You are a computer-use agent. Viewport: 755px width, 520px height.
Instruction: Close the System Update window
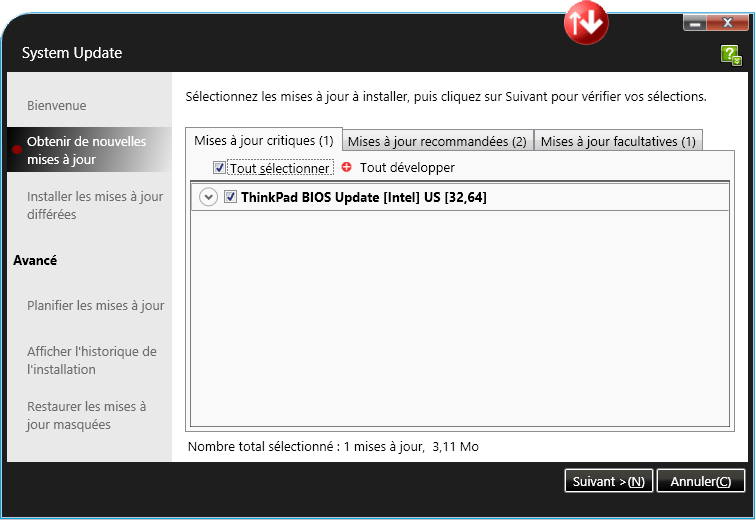click(728, 23)
